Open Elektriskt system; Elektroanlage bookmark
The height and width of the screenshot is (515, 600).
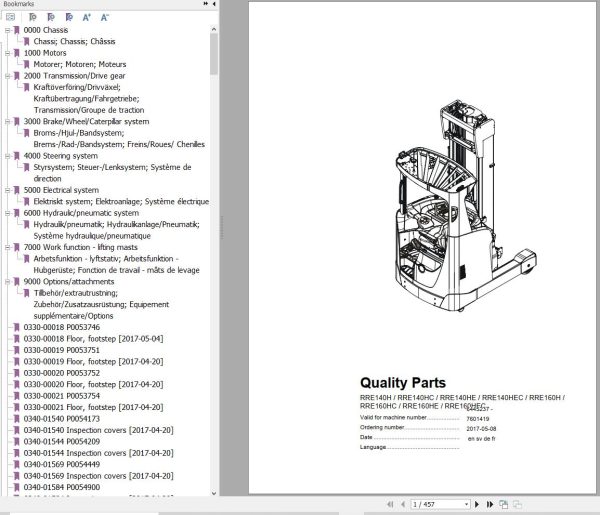(x=121, y=201)
